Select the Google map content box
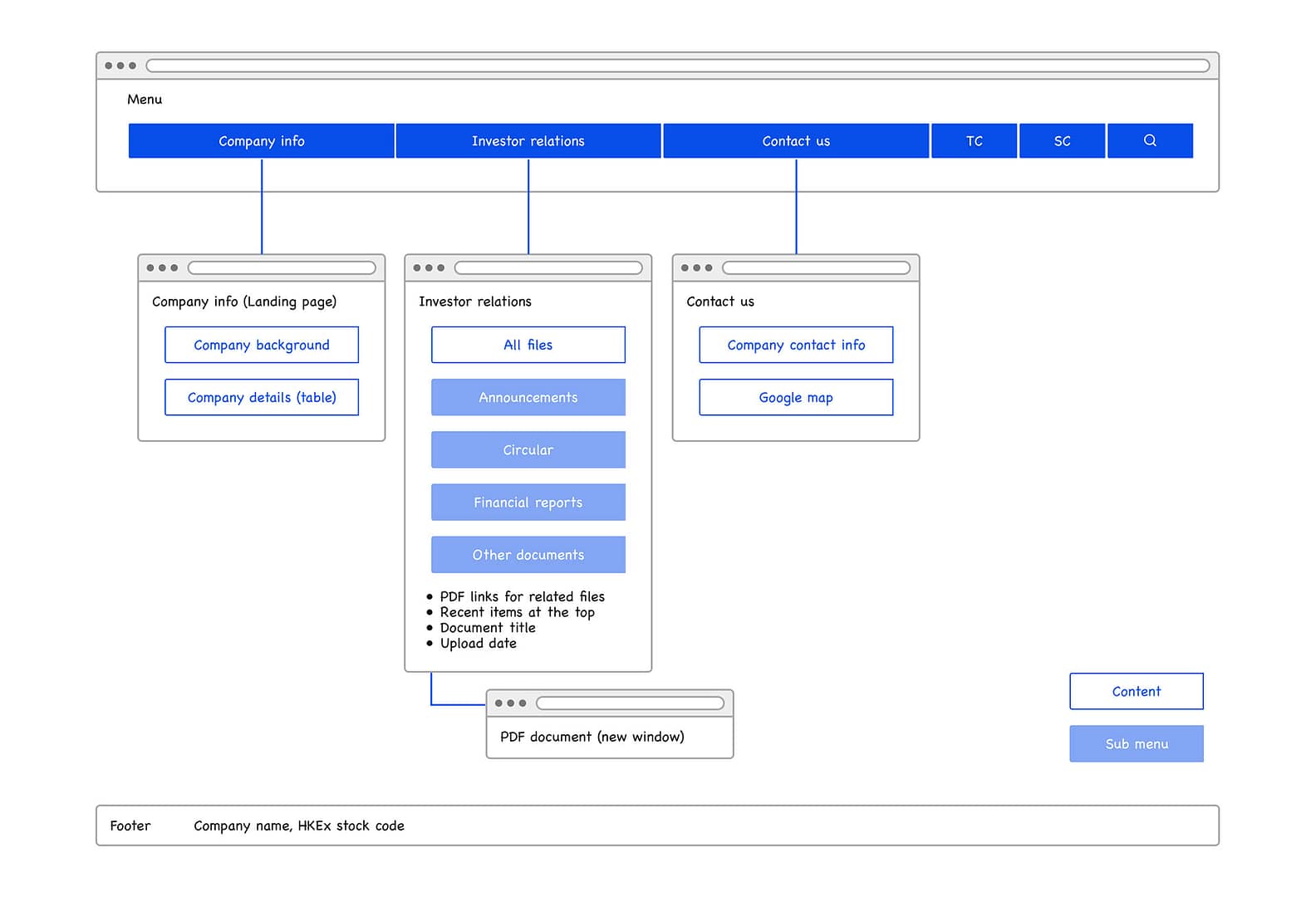 [796, 397]
